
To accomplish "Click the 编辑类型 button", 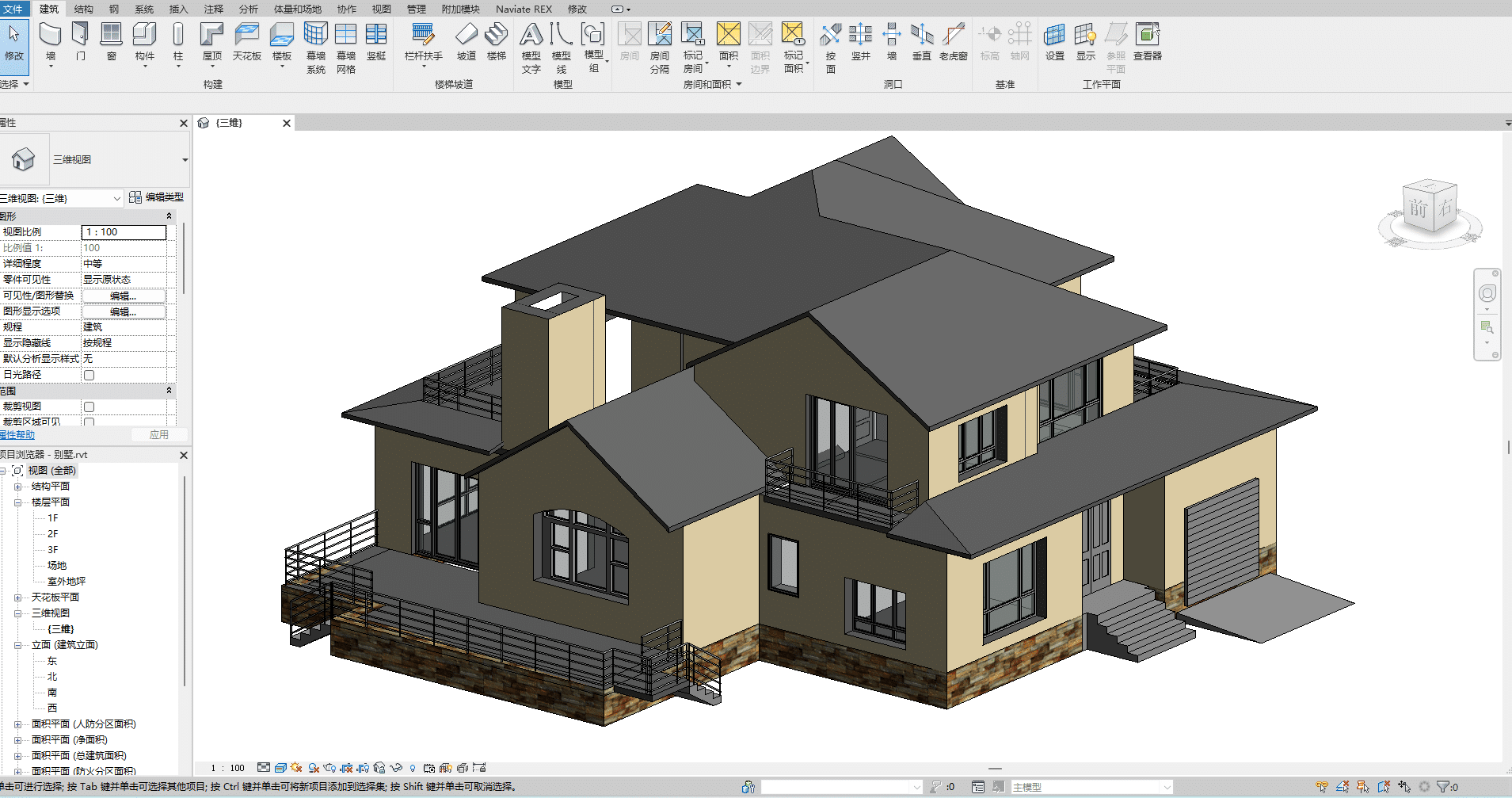I will tap(157, 197).
